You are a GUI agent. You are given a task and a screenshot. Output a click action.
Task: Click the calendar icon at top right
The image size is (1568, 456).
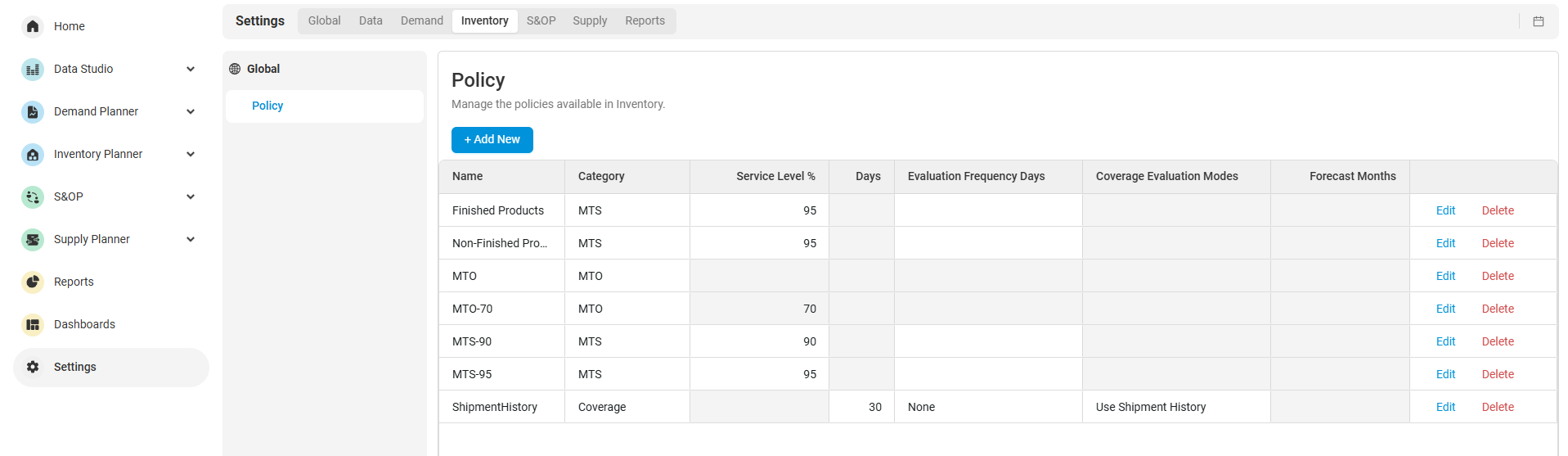(1538, 21)
